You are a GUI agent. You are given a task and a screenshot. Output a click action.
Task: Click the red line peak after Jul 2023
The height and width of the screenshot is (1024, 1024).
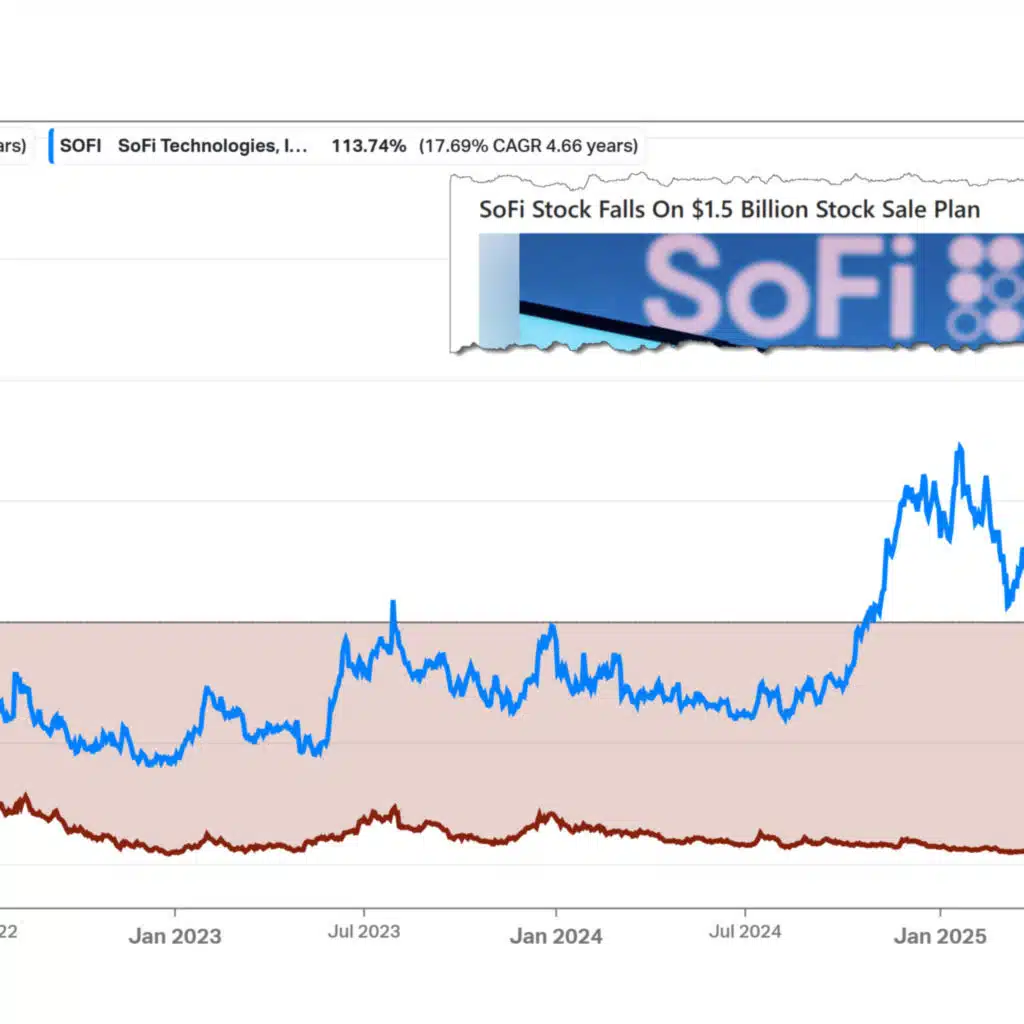pos(394,808)
